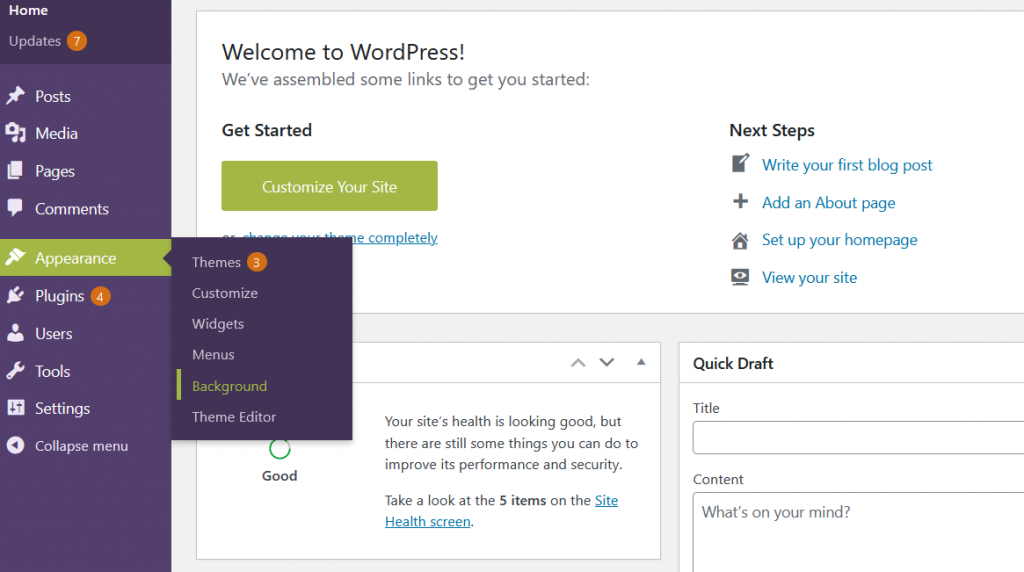Viewport: 1024px width, 572px height.
Task: Click the Next Steps heading text
Action: 772,130
